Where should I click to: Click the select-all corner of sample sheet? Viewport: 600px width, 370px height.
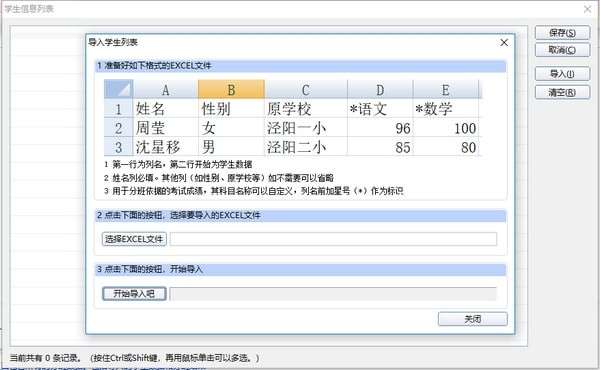[x=119, y=90]
